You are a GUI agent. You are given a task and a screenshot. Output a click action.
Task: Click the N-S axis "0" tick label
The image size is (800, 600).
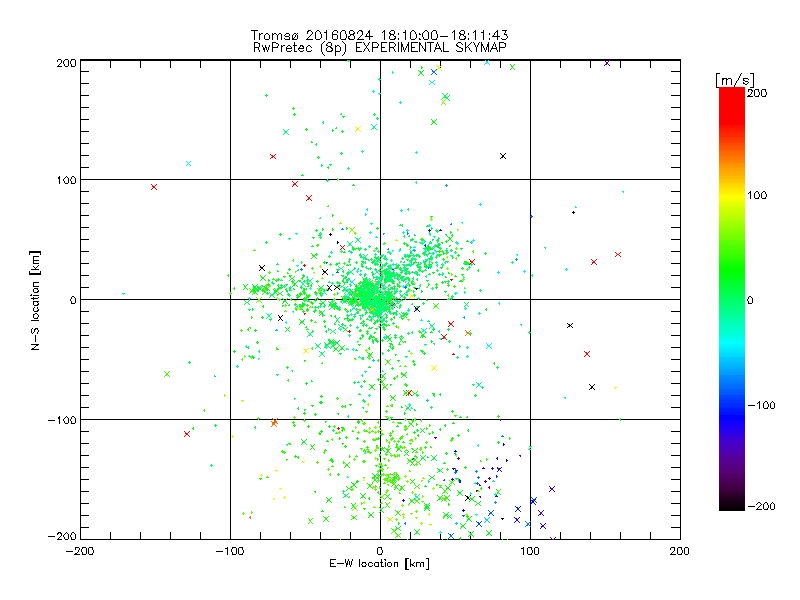click(x=73, y=300)
